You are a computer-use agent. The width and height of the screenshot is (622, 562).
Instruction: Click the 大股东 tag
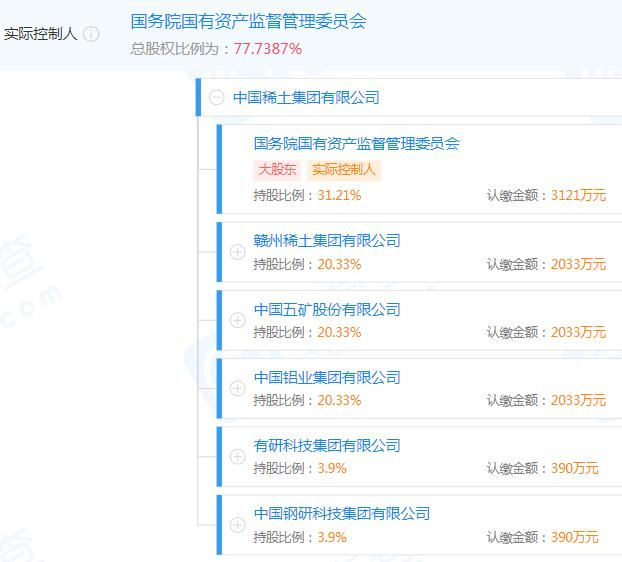[x=277, y=170]
